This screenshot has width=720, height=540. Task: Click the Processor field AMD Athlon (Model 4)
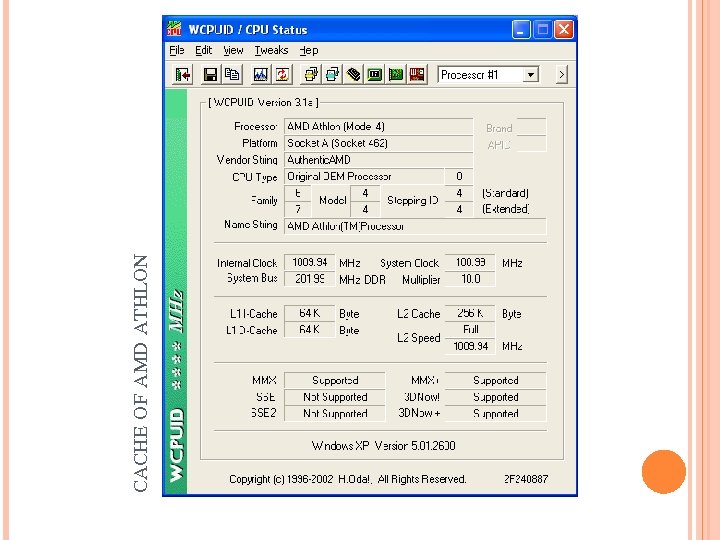[378, 126]
